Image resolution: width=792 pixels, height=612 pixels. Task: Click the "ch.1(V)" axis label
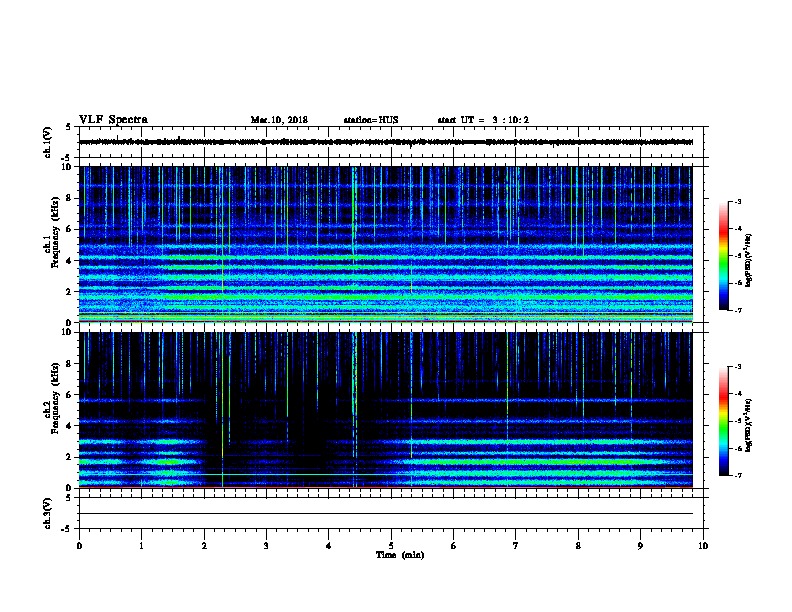point(47,142)
